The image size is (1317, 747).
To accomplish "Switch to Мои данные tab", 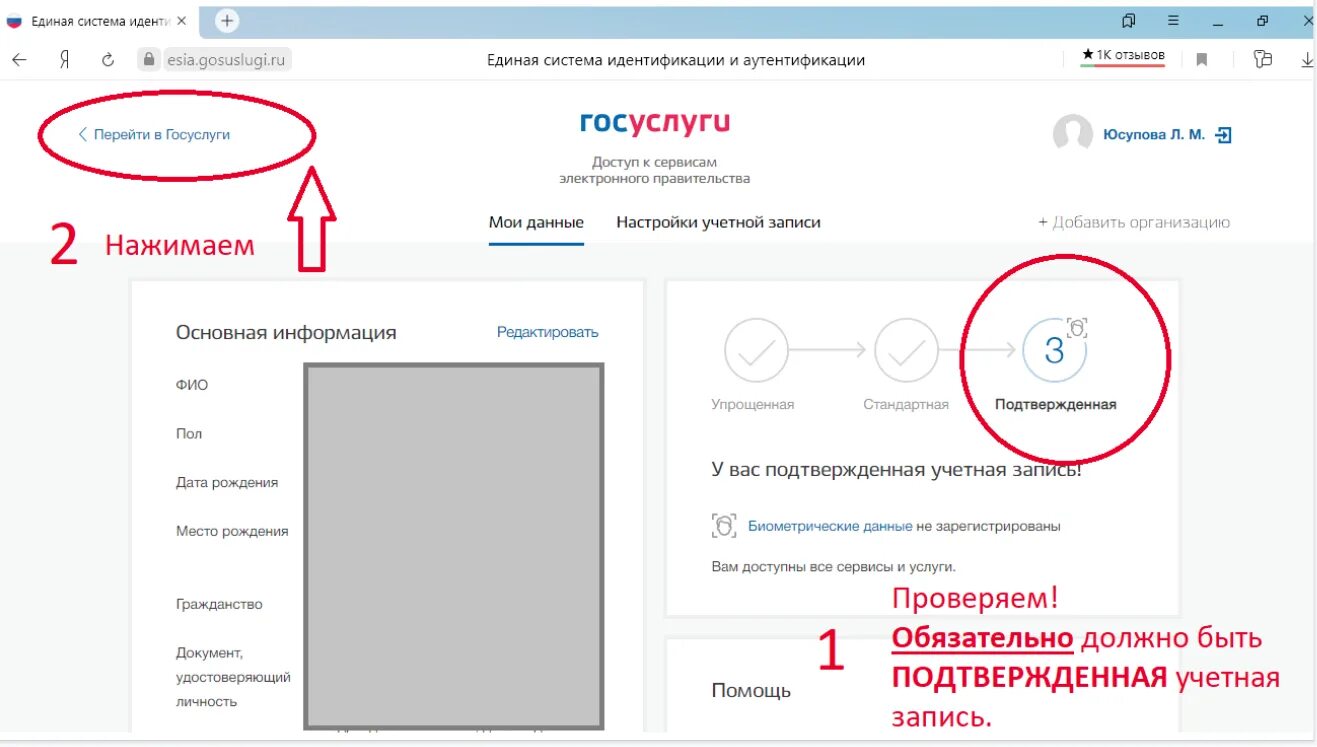I will click(x=536, y=222).
